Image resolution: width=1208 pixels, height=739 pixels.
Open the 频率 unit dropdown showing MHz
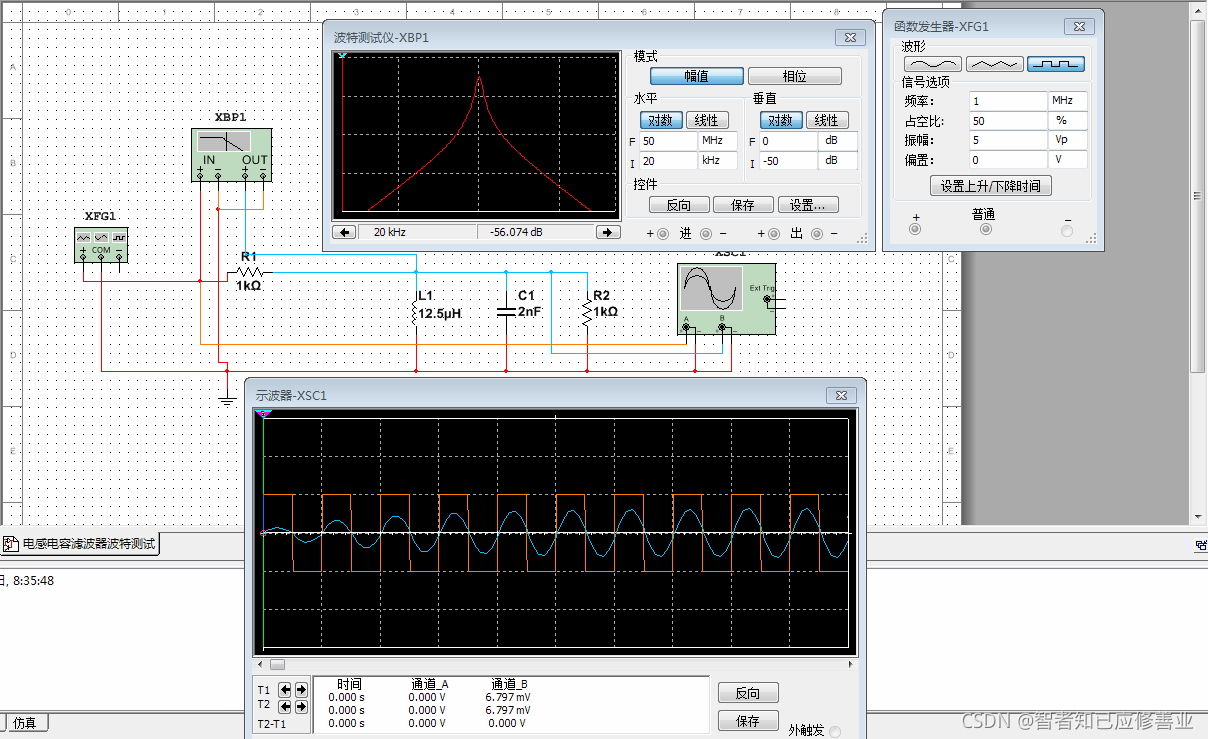(x=1068, y=101)
